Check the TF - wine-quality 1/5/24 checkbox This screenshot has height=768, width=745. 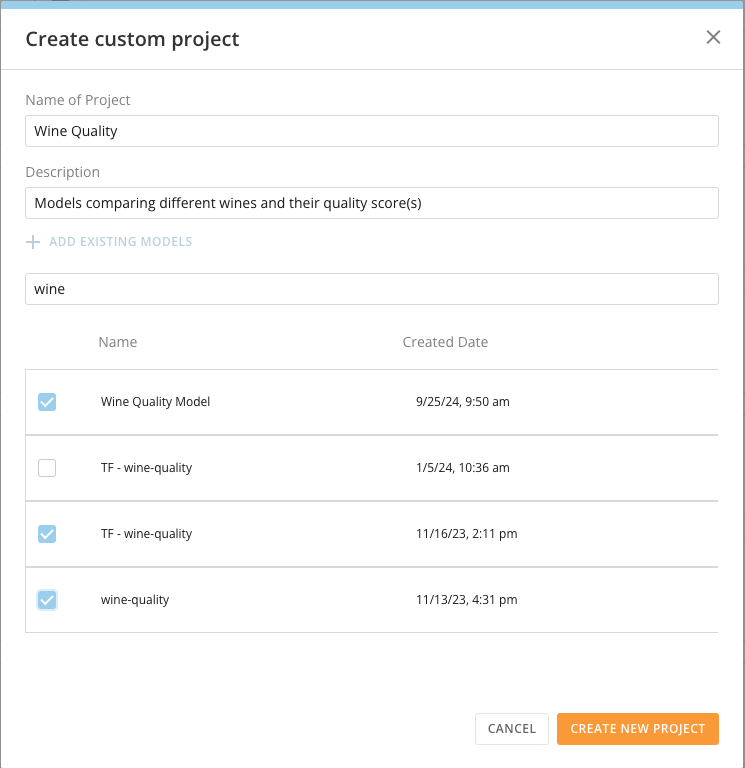point(47,468)
